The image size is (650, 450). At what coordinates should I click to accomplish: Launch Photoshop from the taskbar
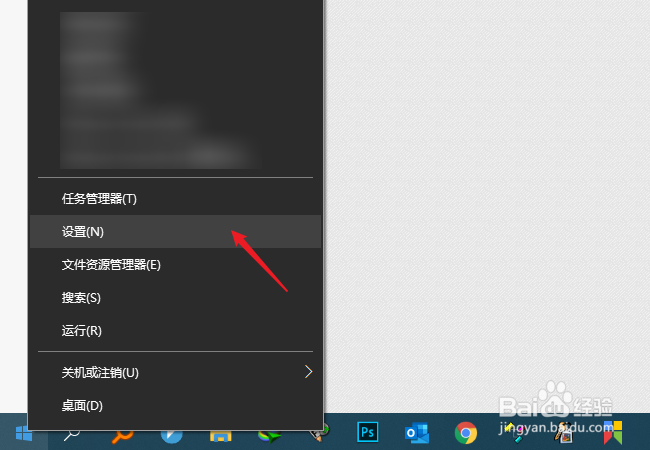[367, 432]
